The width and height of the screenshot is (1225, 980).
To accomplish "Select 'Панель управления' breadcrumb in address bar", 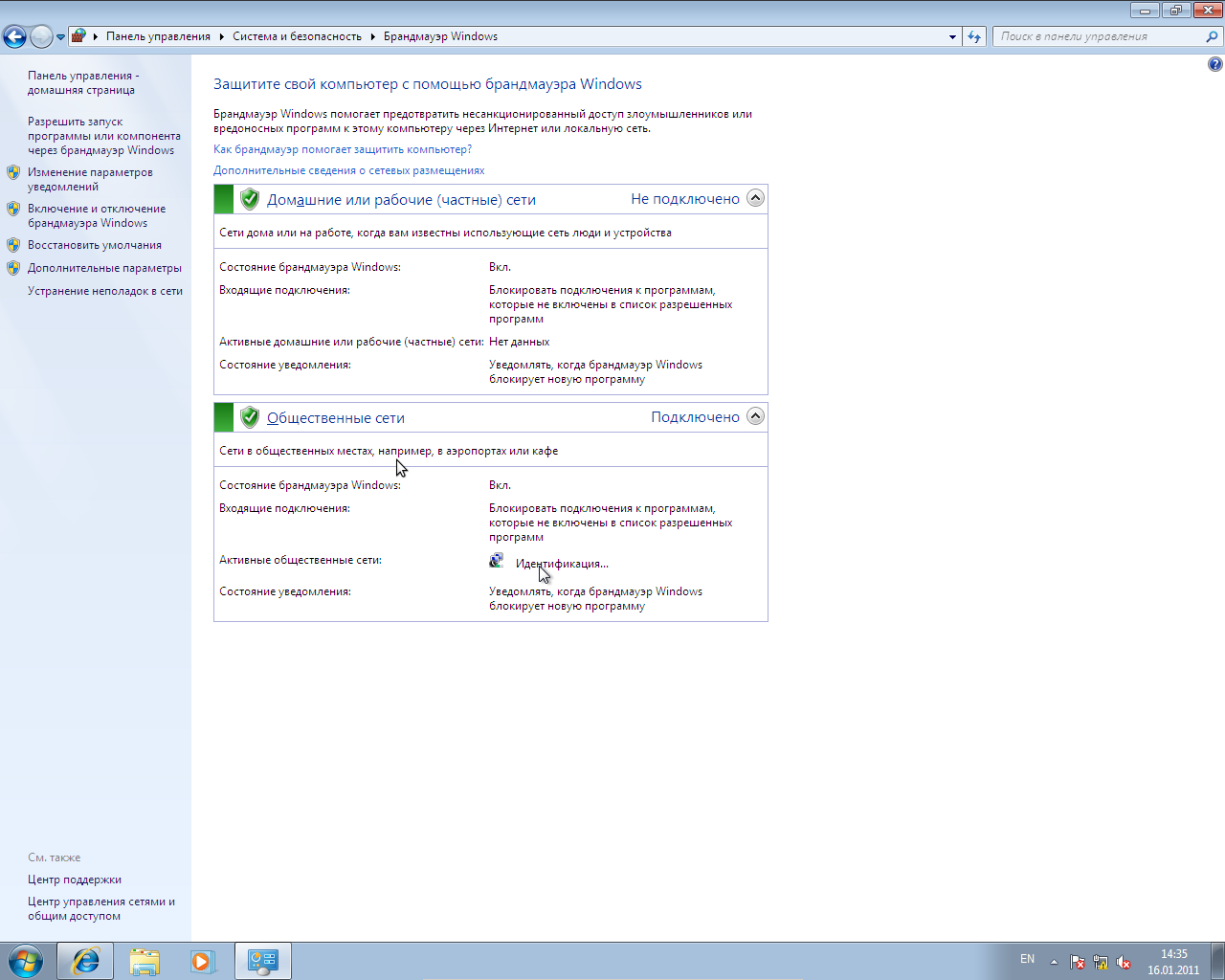I will tap(158, 36).
